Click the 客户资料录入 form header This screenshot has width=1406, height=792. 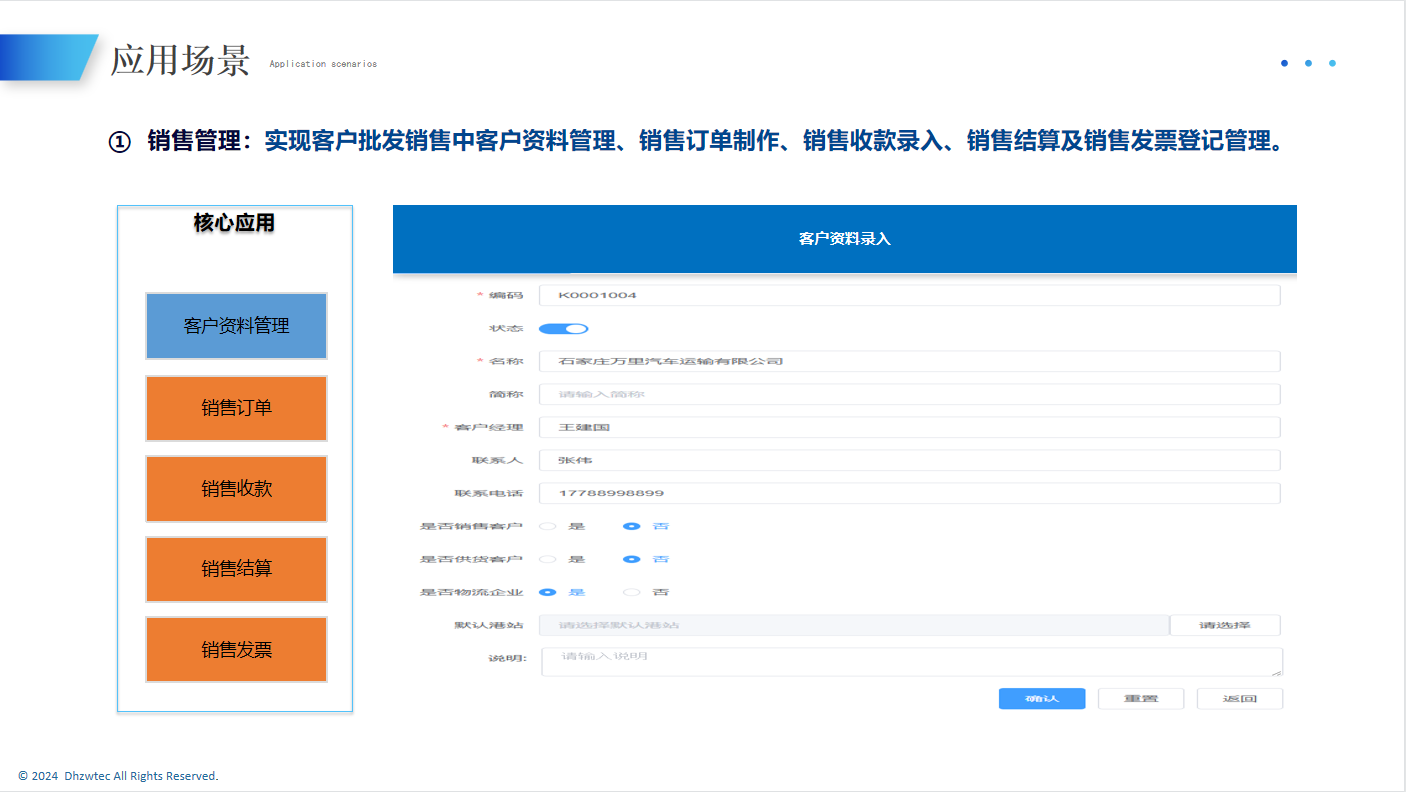pyautogui.click(x=845, y=239)
